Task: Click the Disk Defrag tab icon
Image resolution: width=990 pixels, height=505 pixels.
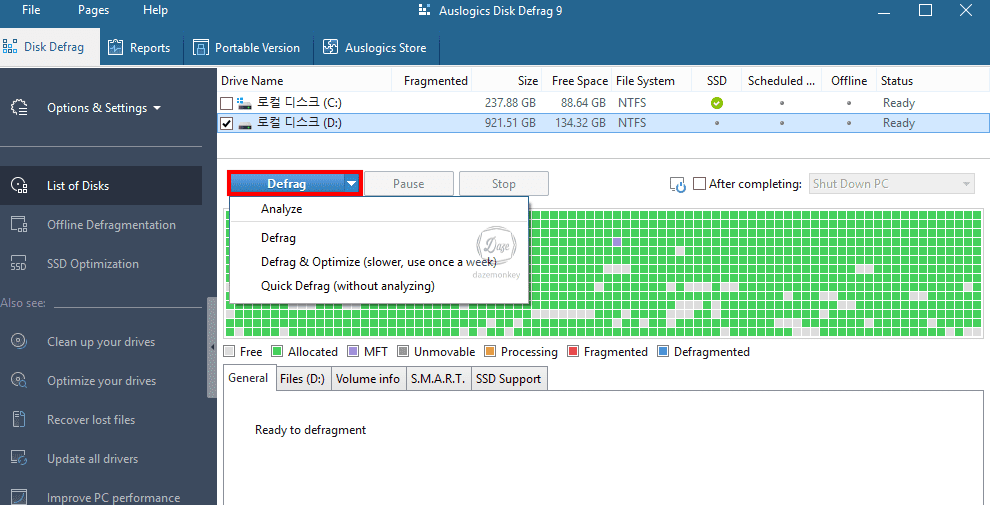Action: point(9,47)
